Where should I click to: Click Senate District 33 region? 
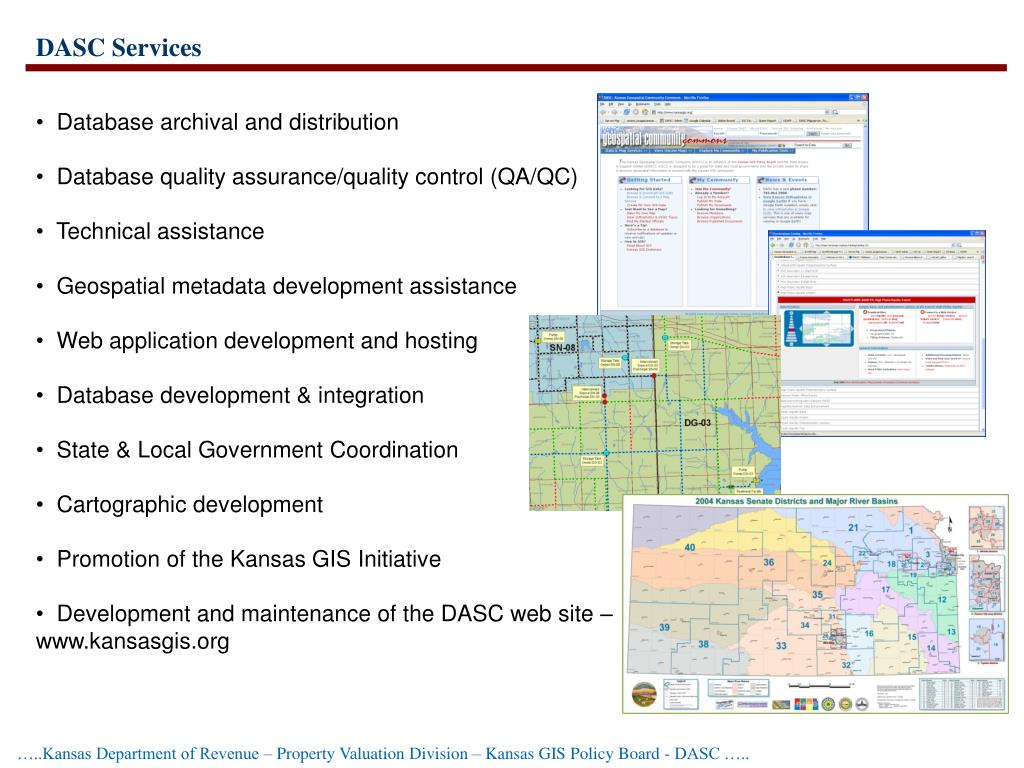pyautogui.click(x=780, y=646)
